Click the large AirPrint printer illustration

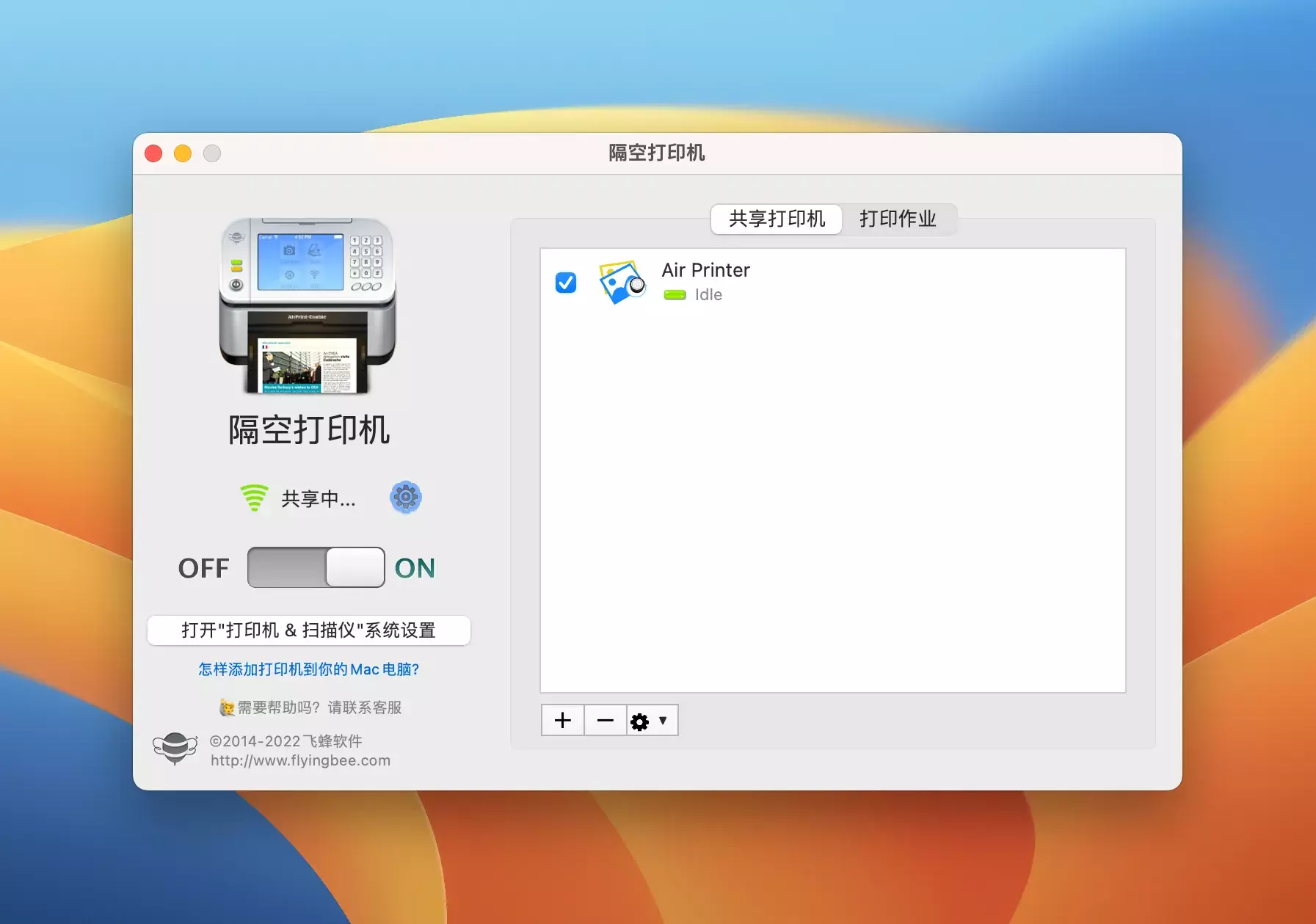coord(308,306)
